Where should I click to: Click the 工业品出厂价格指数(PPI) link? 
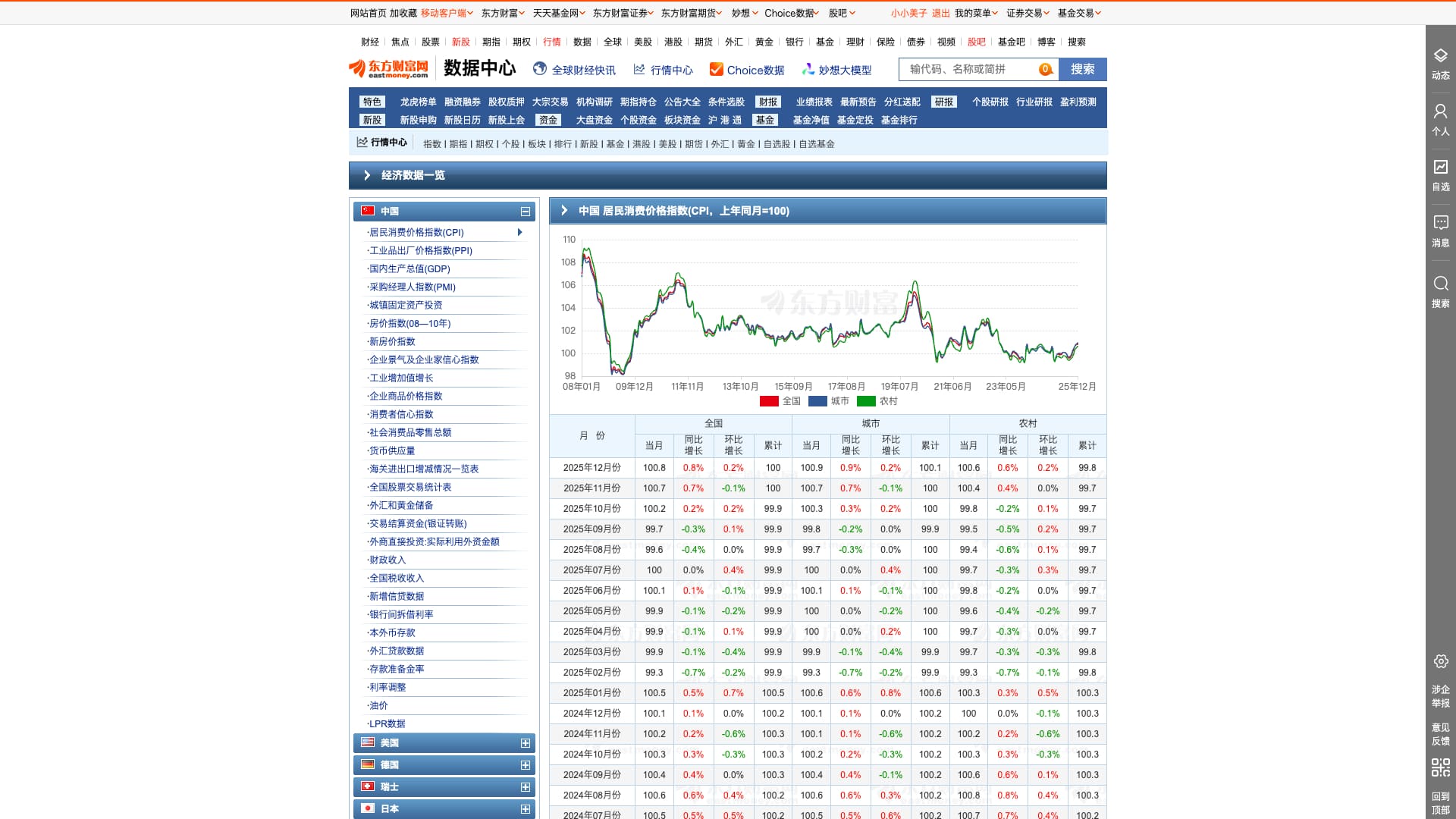click(x=422, y=250)
